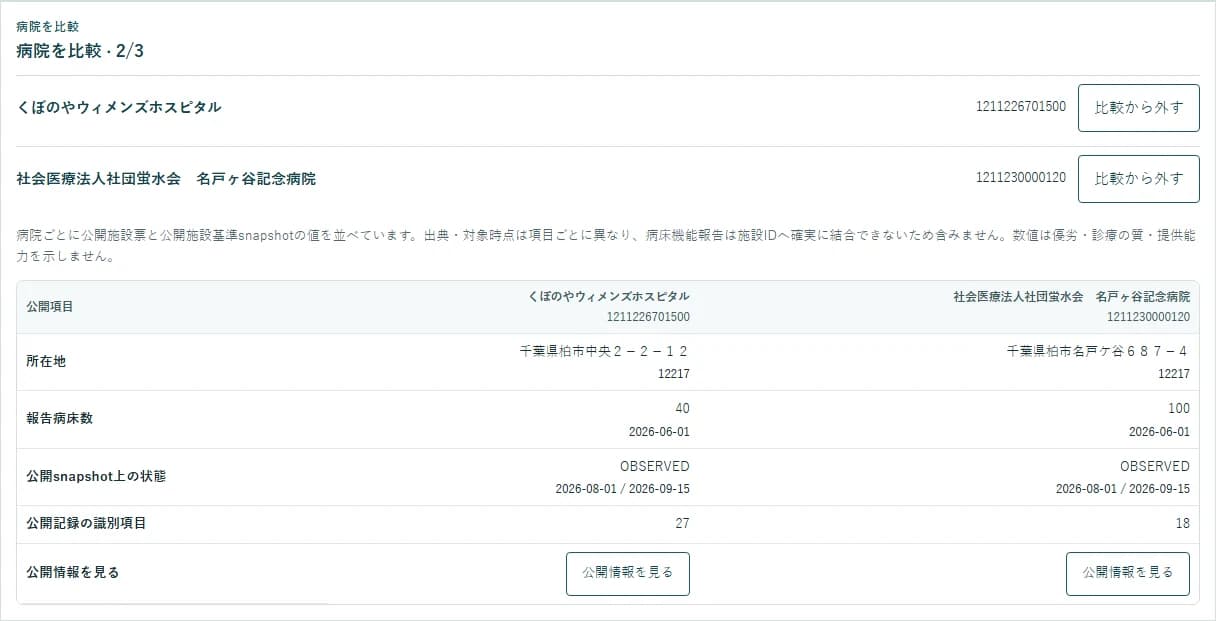Click くぼのやウィメンズホスピタル in the table column header
This screenshot has height=621, width=1216.
[x=609, y=297]
